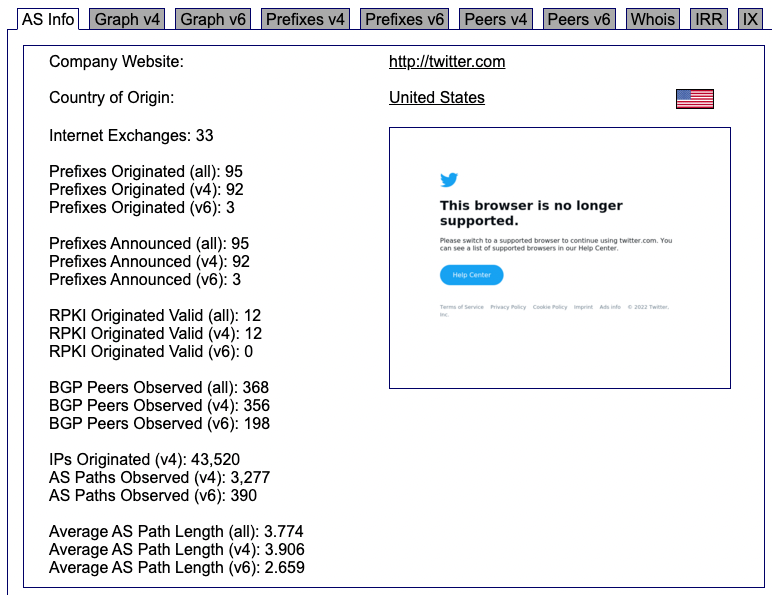Select the Internet Exchanges: 33 text
The height and width of the screenshot is (595, 772).
pyautogui.click(x=131, y=135)
